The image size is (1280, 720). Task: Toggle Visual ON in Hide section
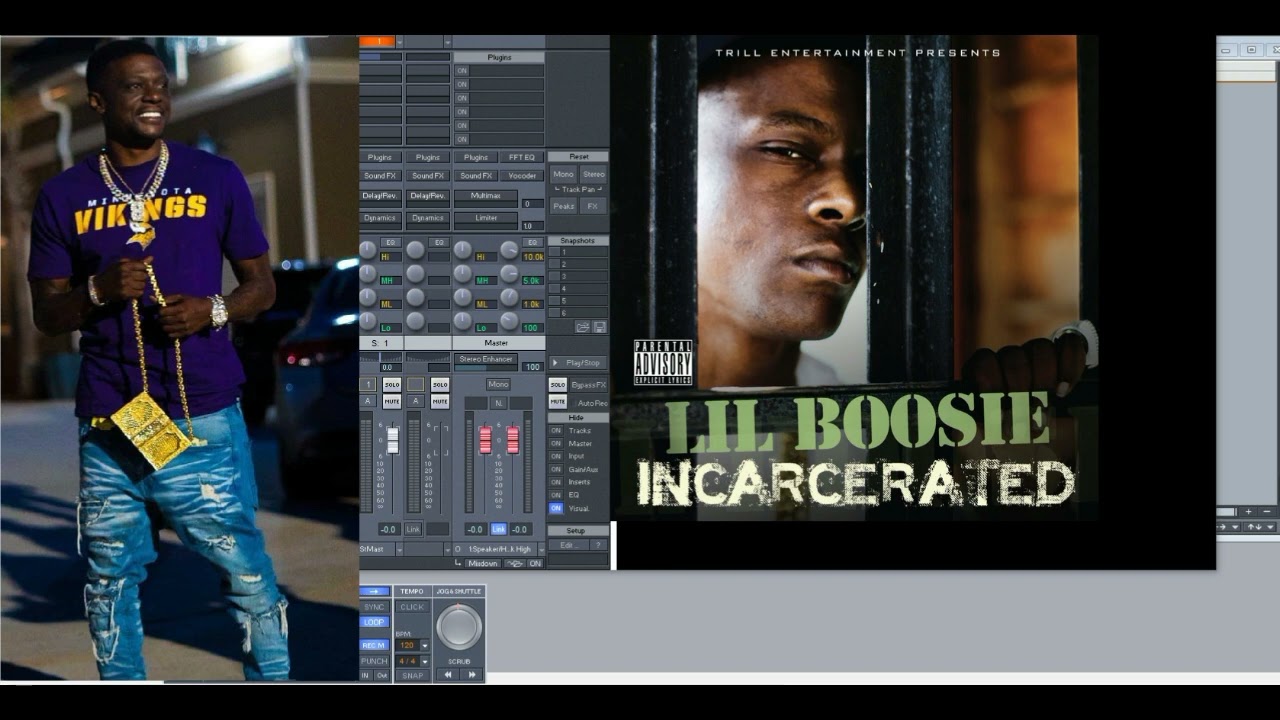coord(556,508)
